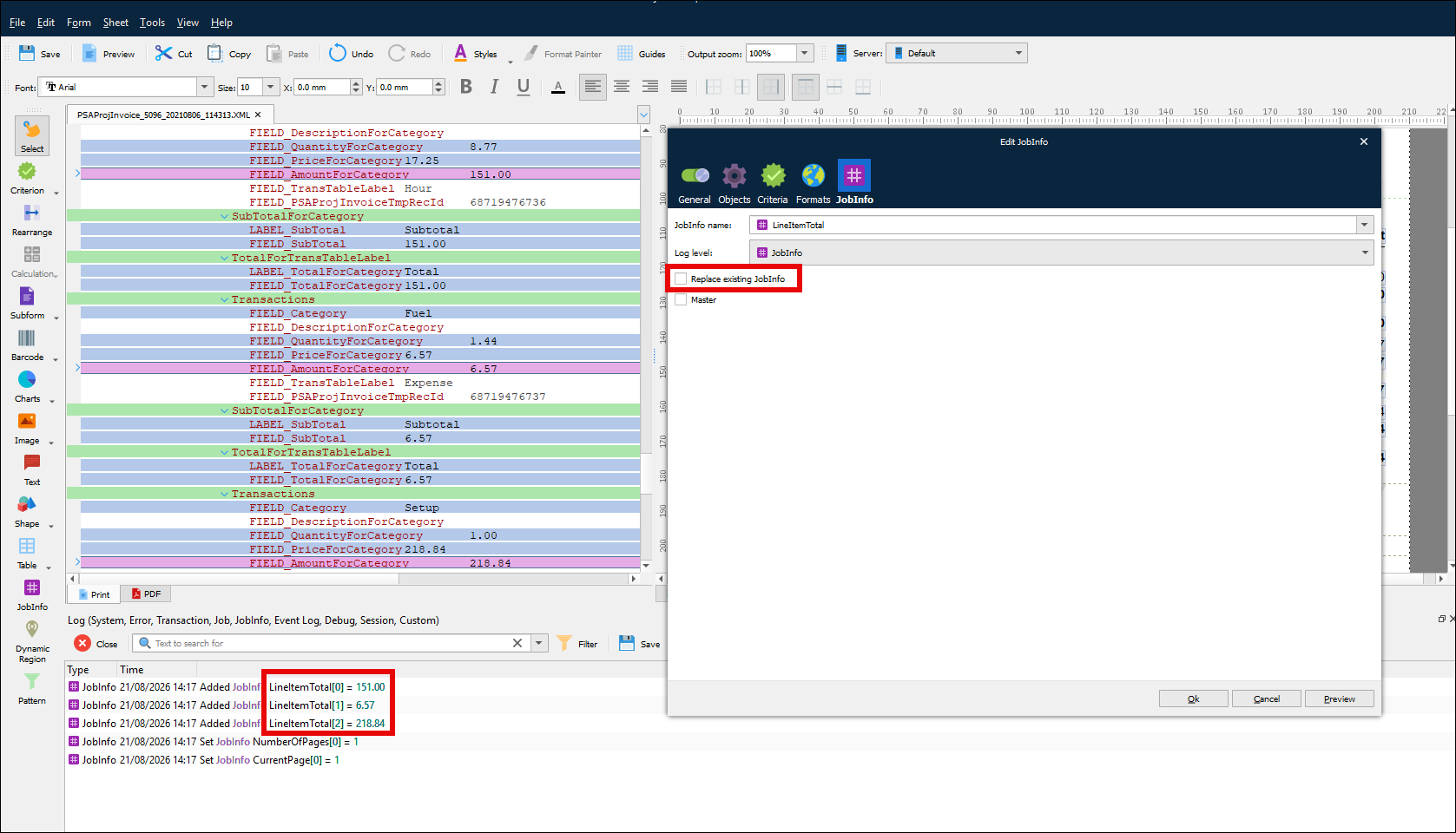Viewport: 1456px width, 833px height.
Task: Justify the text alignment
Action: click(679, 87)
